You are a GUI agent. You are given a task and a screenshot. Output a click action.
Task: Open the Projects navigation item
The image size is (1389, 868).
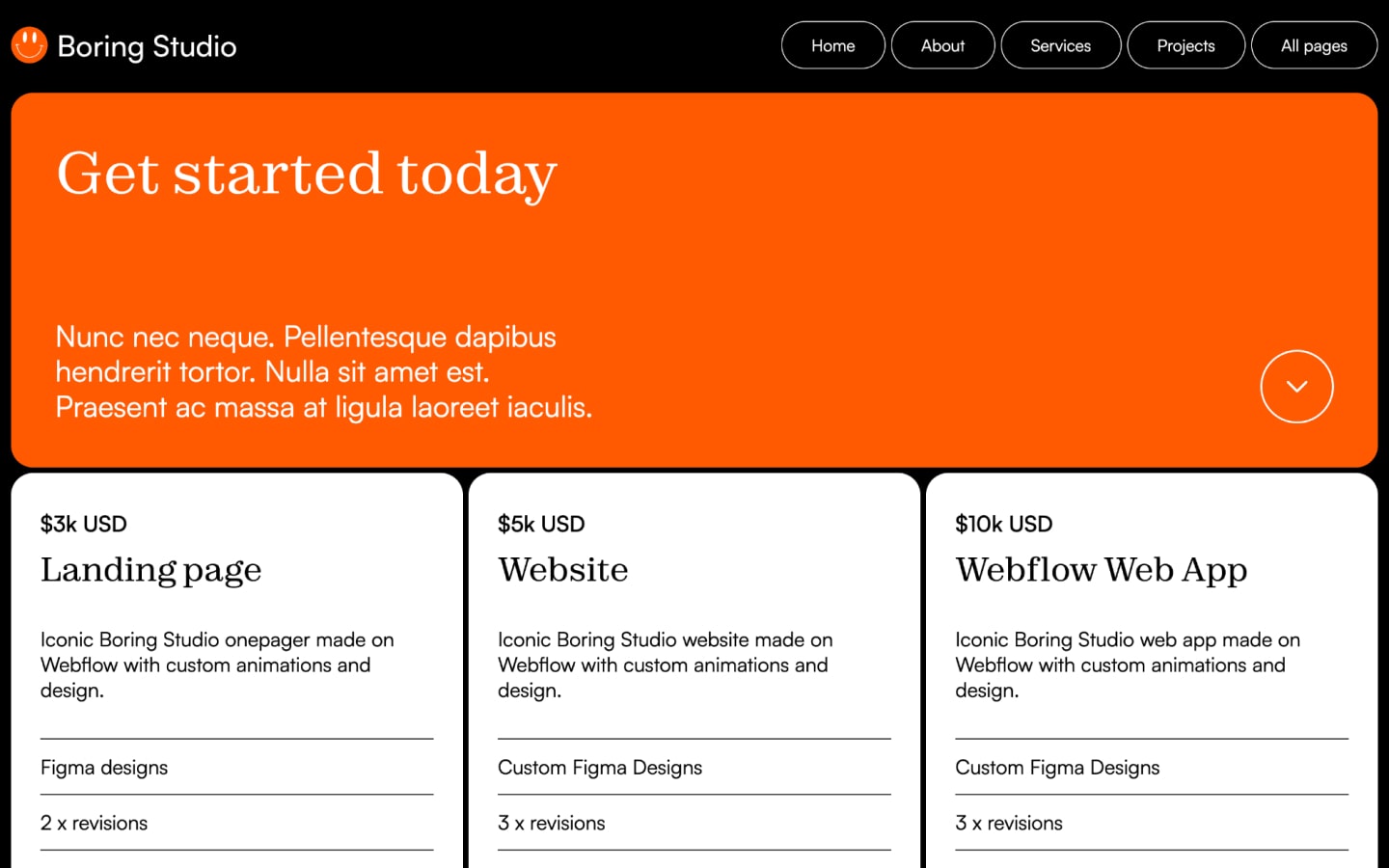pyautogui.click(x=1185, y=44)
